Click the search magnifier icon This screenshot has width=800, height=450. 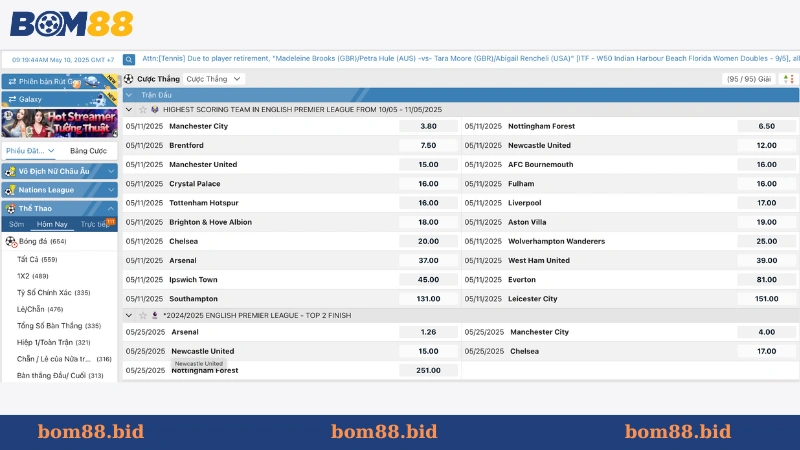[x=129, y=60]
